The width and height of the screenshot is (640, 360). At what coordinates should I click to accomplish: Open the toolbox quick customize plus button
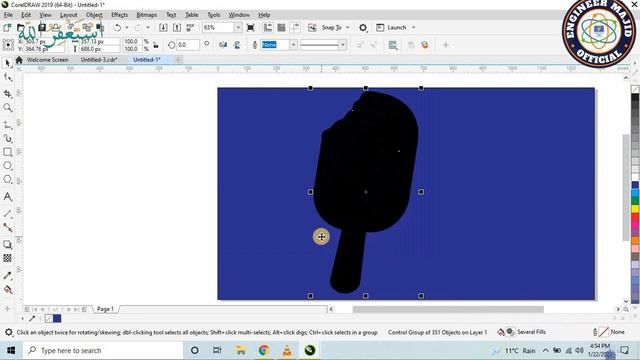tap(7, 309)
